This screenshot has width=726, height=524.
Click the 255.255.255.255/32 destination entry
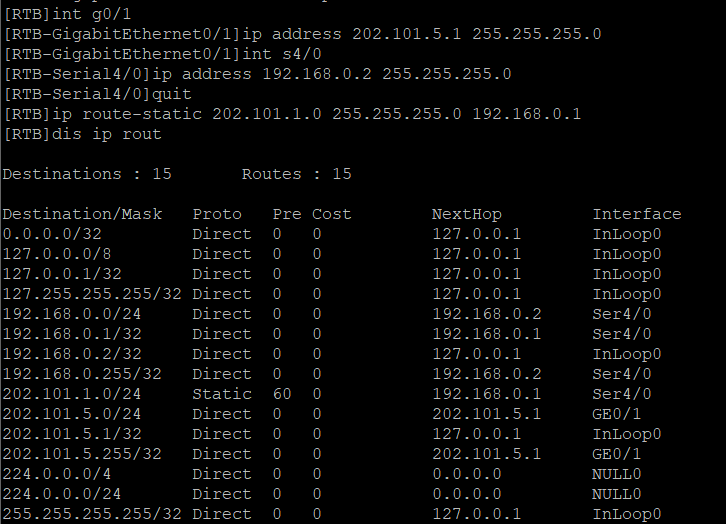pyautogui.click(x=92, y=513)
